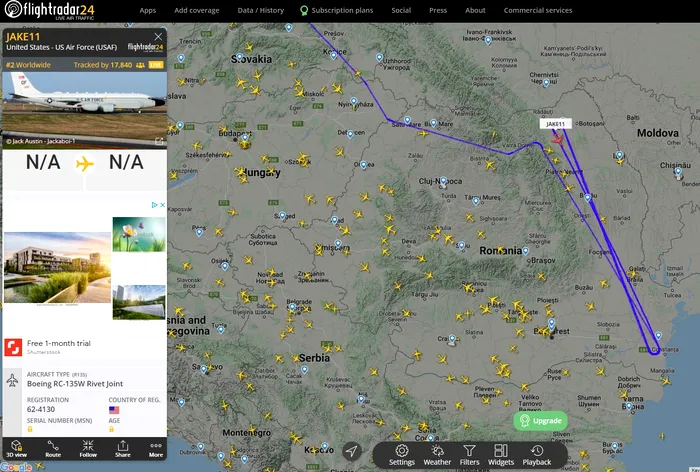This screenshot has height=472, width=700.
Task: Start Playback of flight history
Action: [x=537, y=455]
